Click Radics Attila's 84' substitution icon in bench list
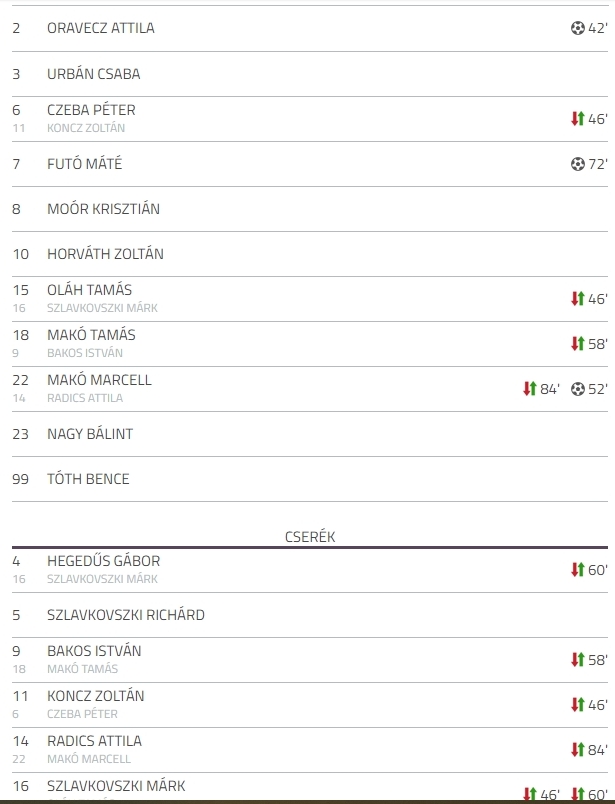 (578, 750)
